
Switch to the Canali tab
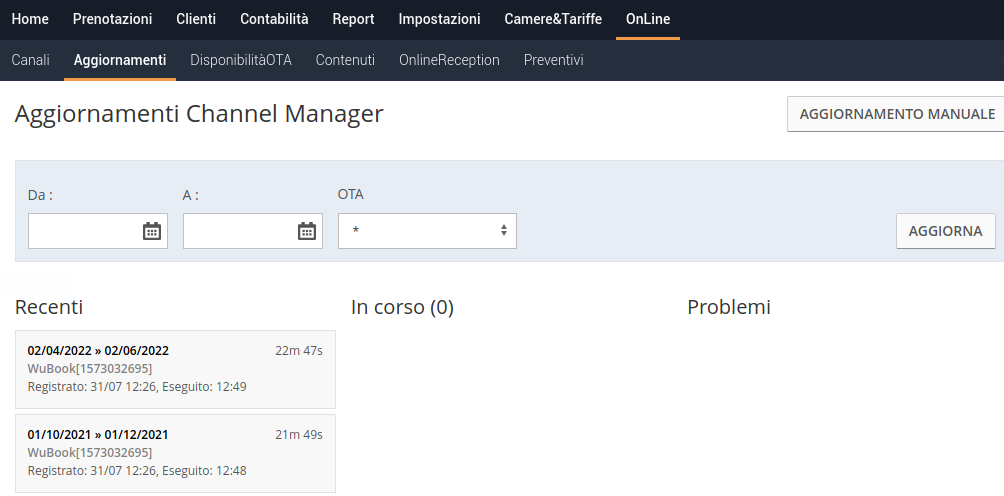(x=31, y=60)
